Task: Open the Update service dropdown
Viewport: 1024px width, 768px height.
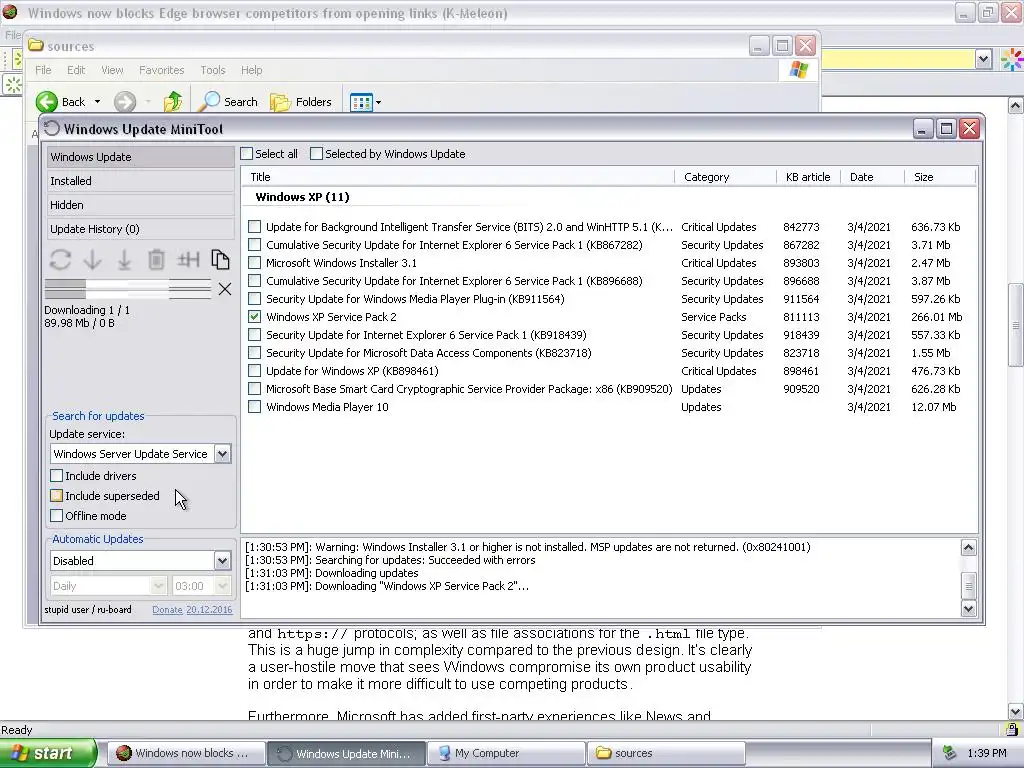Action: point(222,454)
